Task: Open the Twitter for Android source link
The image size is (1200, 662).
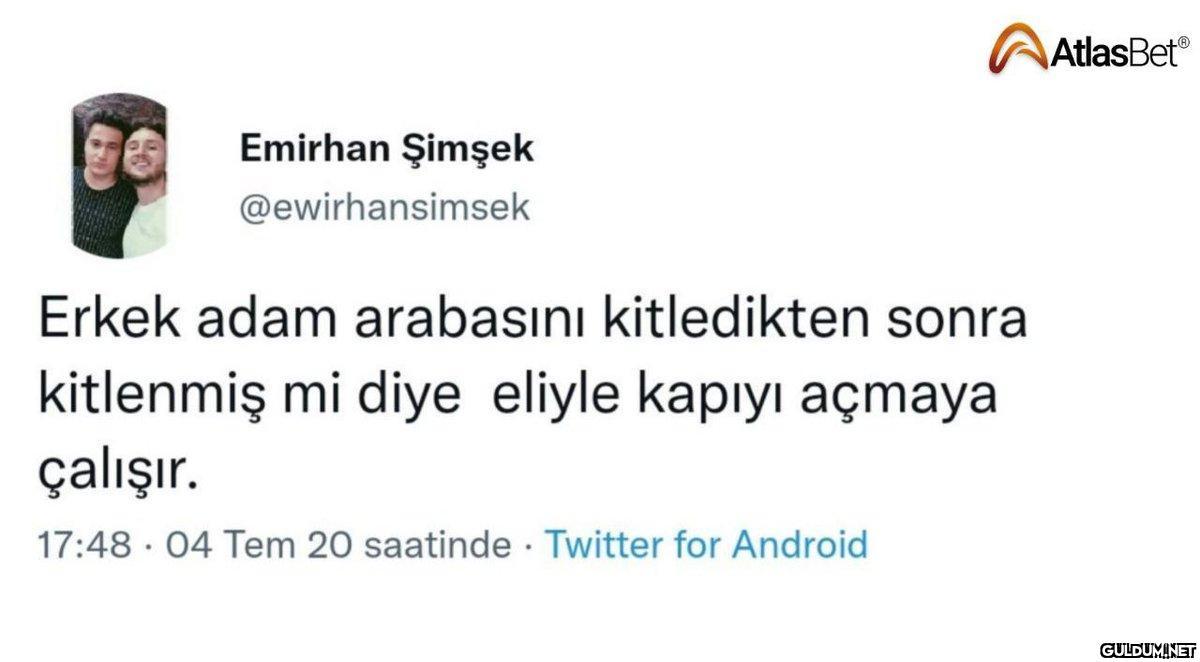Action: (x=704, y=545)
